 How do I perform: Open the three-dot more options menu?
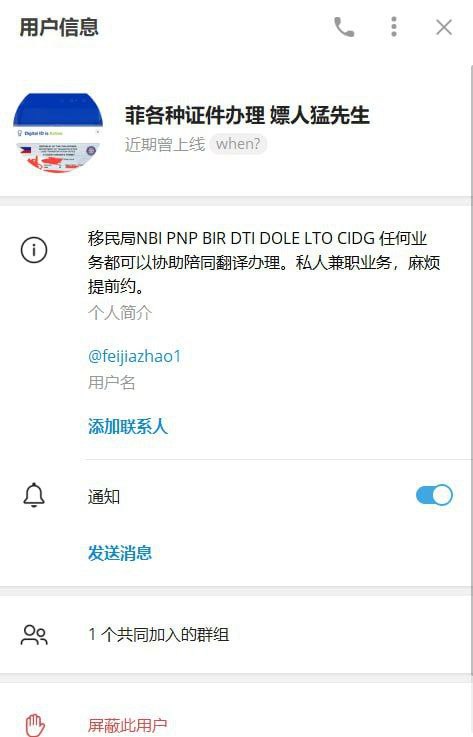pyautogui.click(x=394, y=27)
